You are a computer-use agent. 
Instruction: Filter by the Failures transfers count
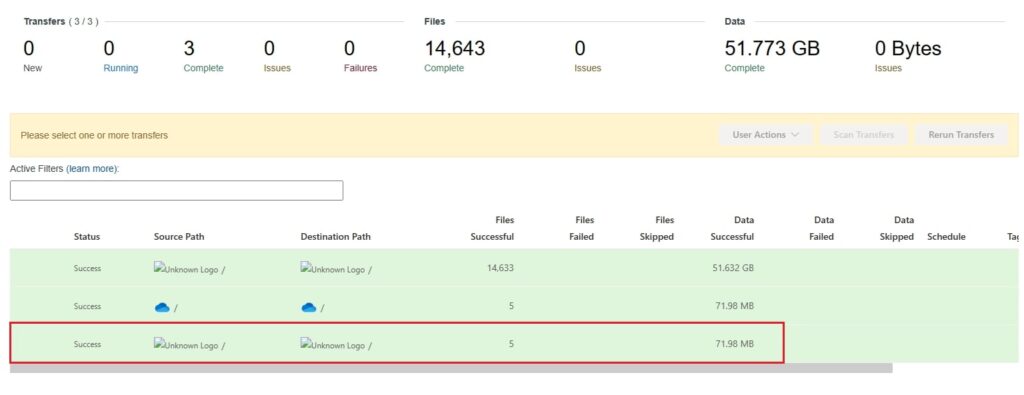pos(360,56)
